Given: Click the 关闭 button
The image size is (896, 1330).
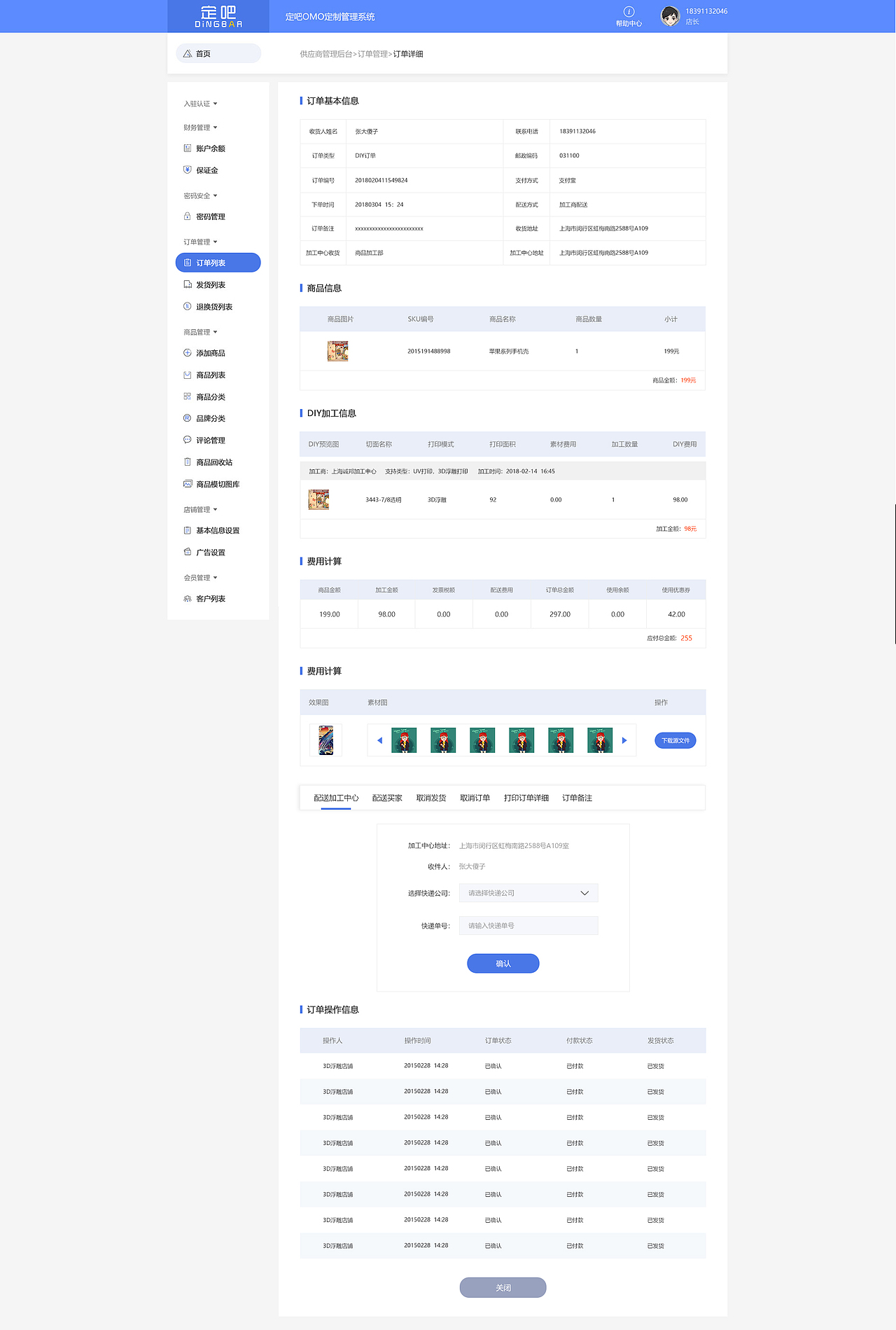Looking at the screenshot, I should click(x=503, y=1287).
